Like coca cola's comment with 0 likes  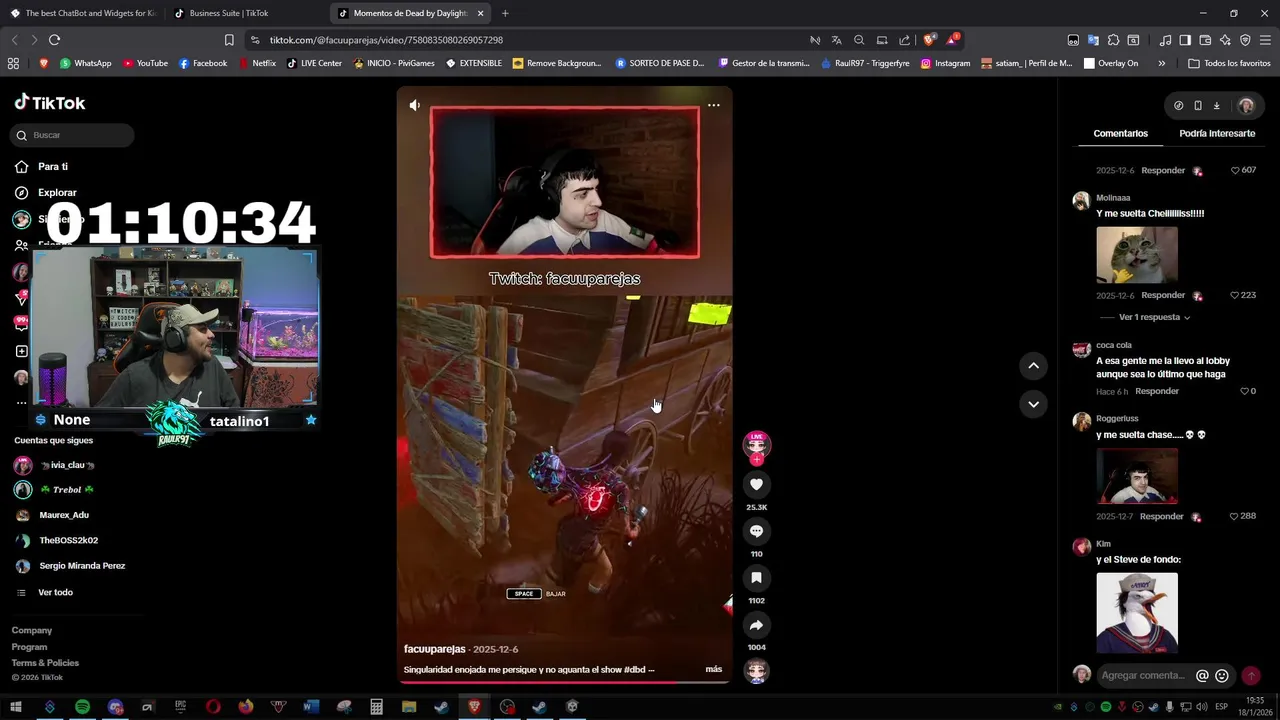pyautogui.click(x=1247, y=391)
